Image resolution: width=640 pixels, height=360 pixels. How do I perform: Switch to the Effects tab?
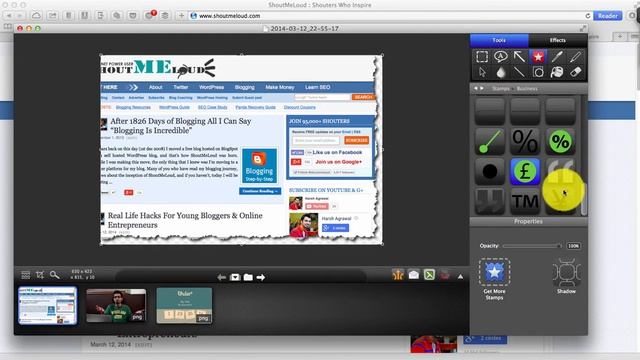coord(558,40)
